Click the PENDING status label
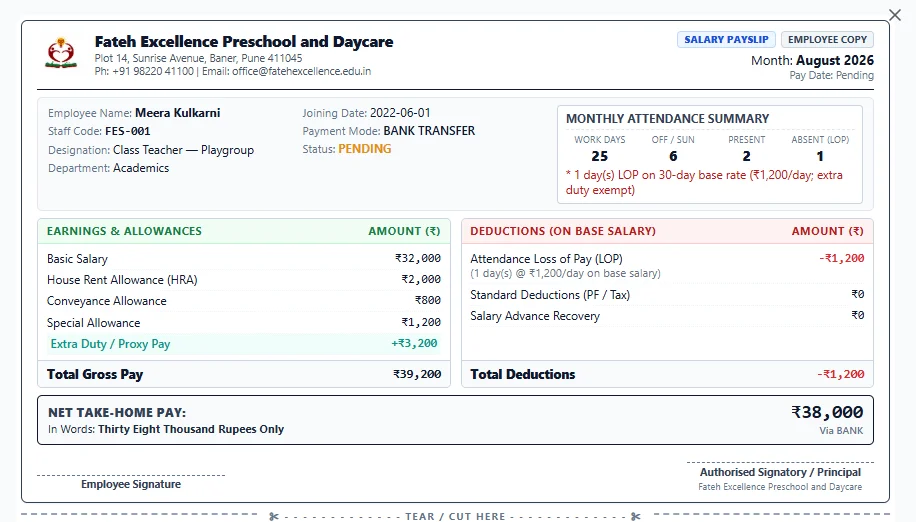The height and width of the screenshot is (522, 916). [x=365, y=149]
